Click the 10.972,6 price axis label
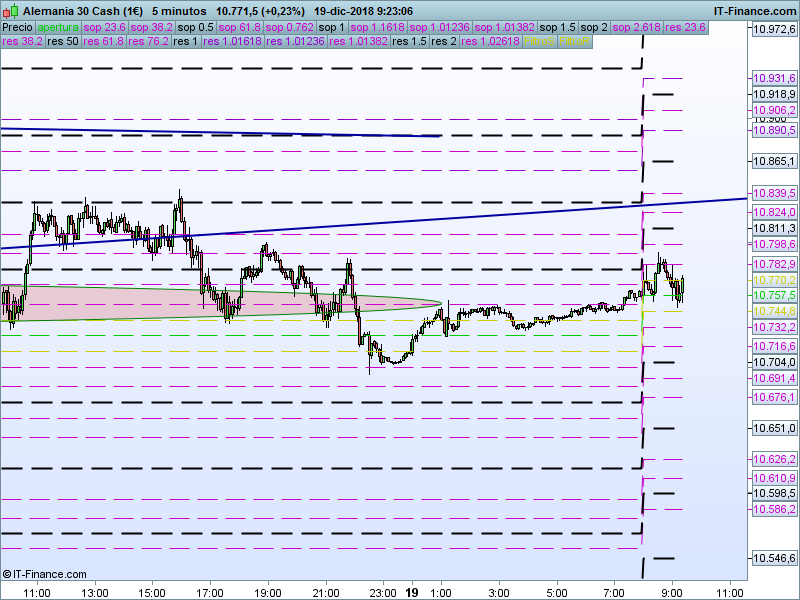Image resolution: width=800 pixels, height=600 pixels. click(x=774, y=29)
